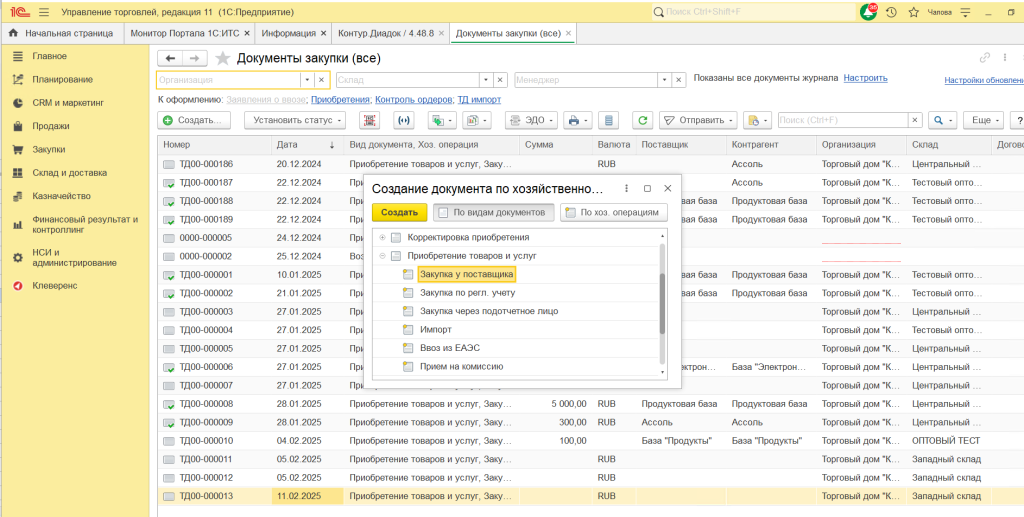Click the dialog vertical scrollbar
The height and width of the screenshot is (517, 1024).
tap(662, 304)
